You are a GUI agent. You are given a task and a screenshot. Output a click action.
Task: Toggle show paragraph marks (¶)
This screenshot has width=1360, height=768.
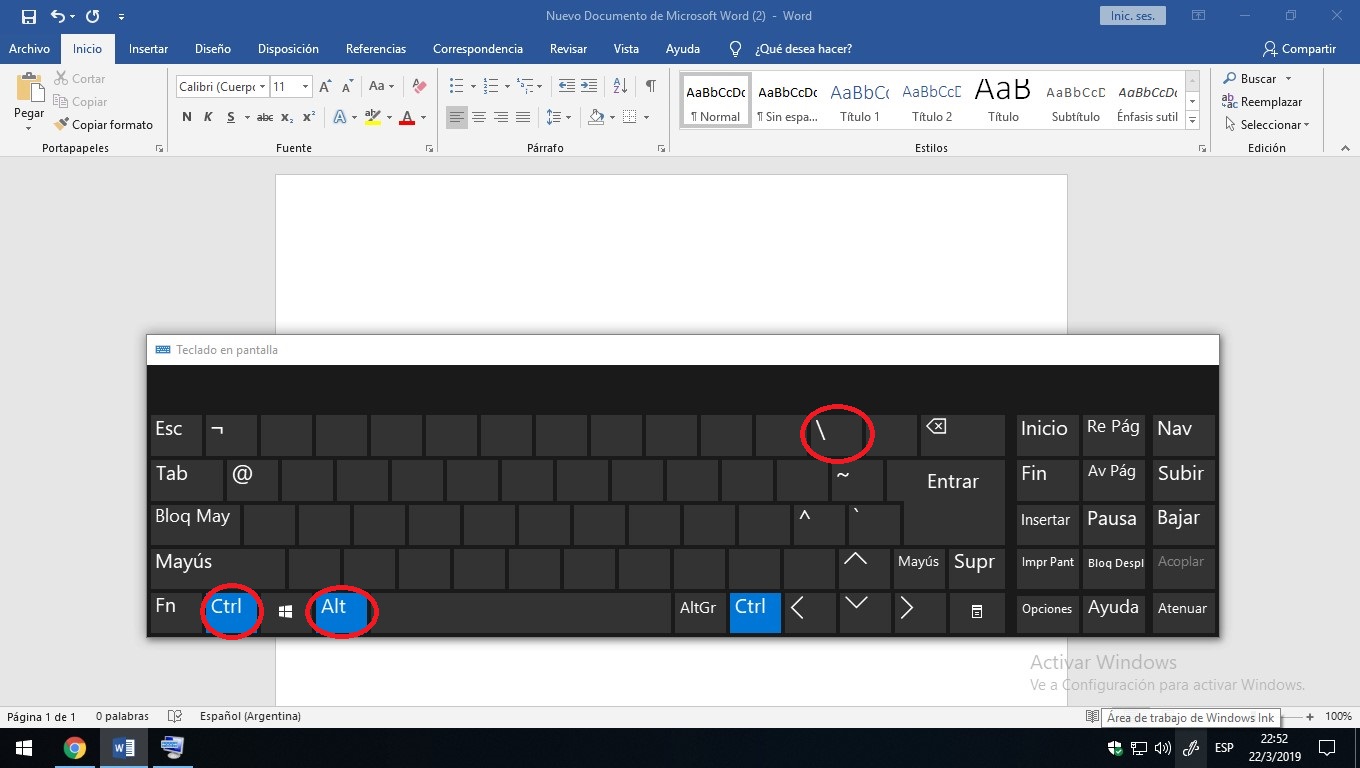pyautogui.click(x=651, y=87)
